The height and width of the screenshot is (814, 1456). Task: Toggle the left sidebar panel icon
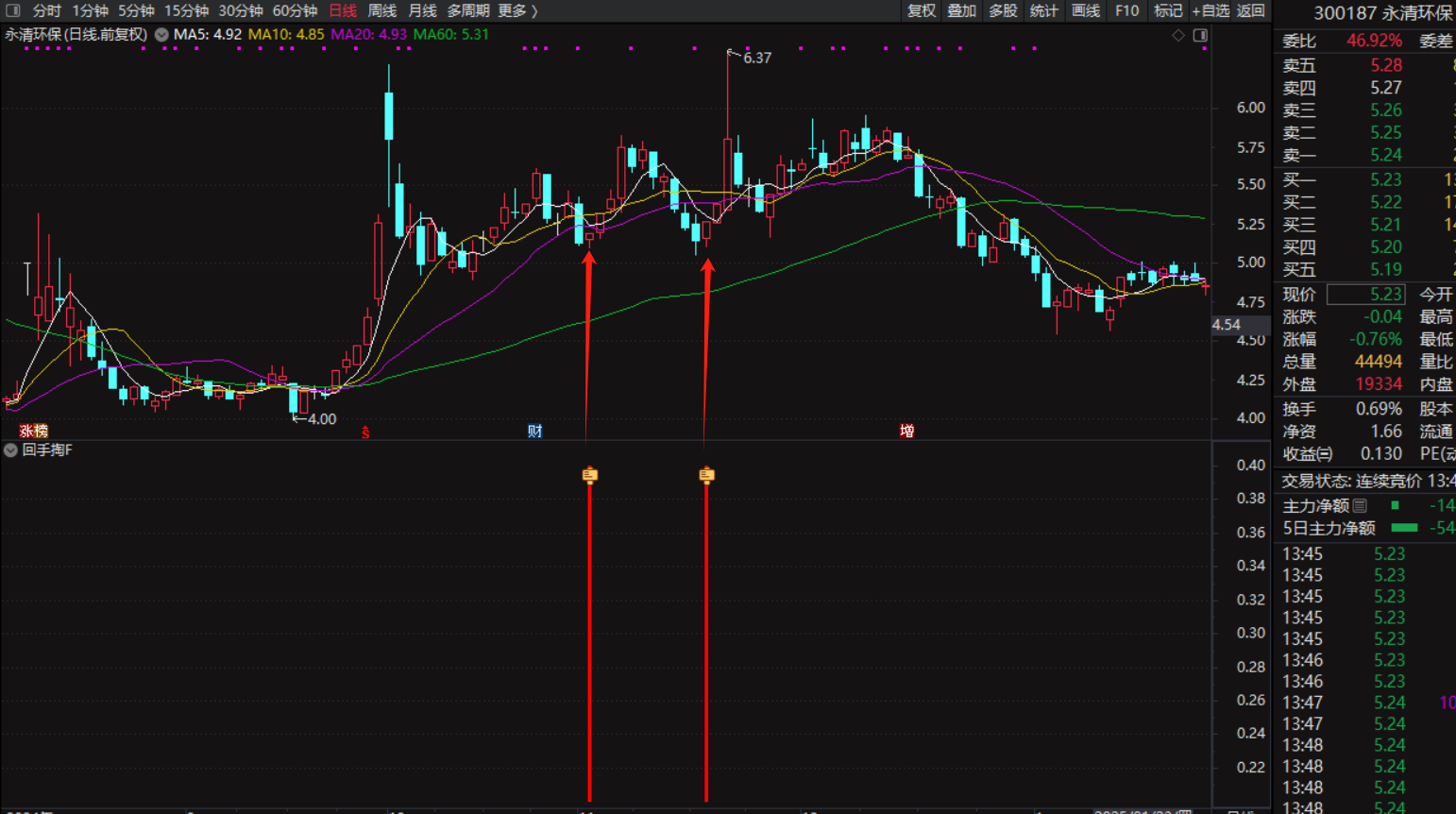point(12,10)
